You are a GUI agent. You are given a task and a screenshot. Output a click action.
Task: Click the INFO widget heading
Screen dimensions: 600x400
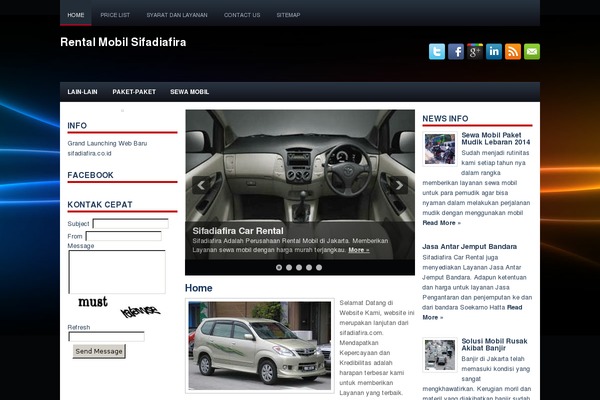click(77, 126)
